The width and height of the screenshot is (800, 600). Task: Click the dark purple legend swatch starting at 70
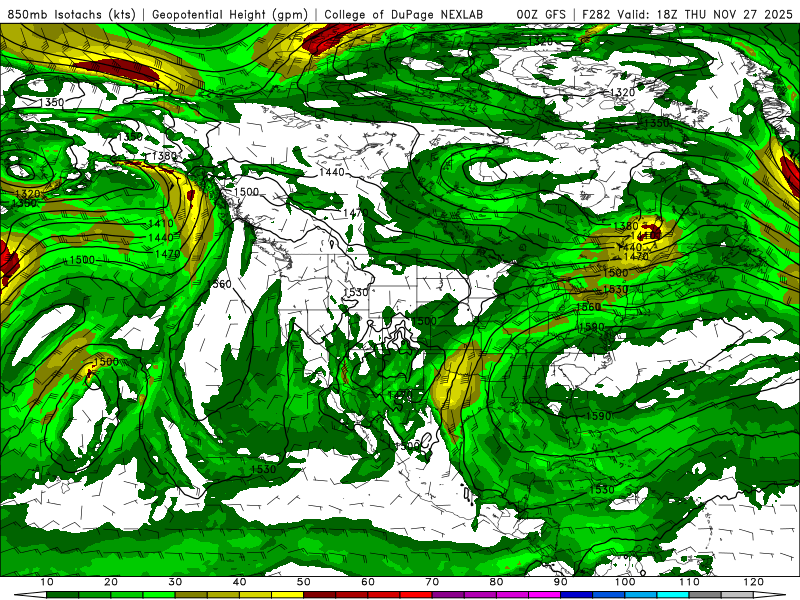click(x=448, y=595)
